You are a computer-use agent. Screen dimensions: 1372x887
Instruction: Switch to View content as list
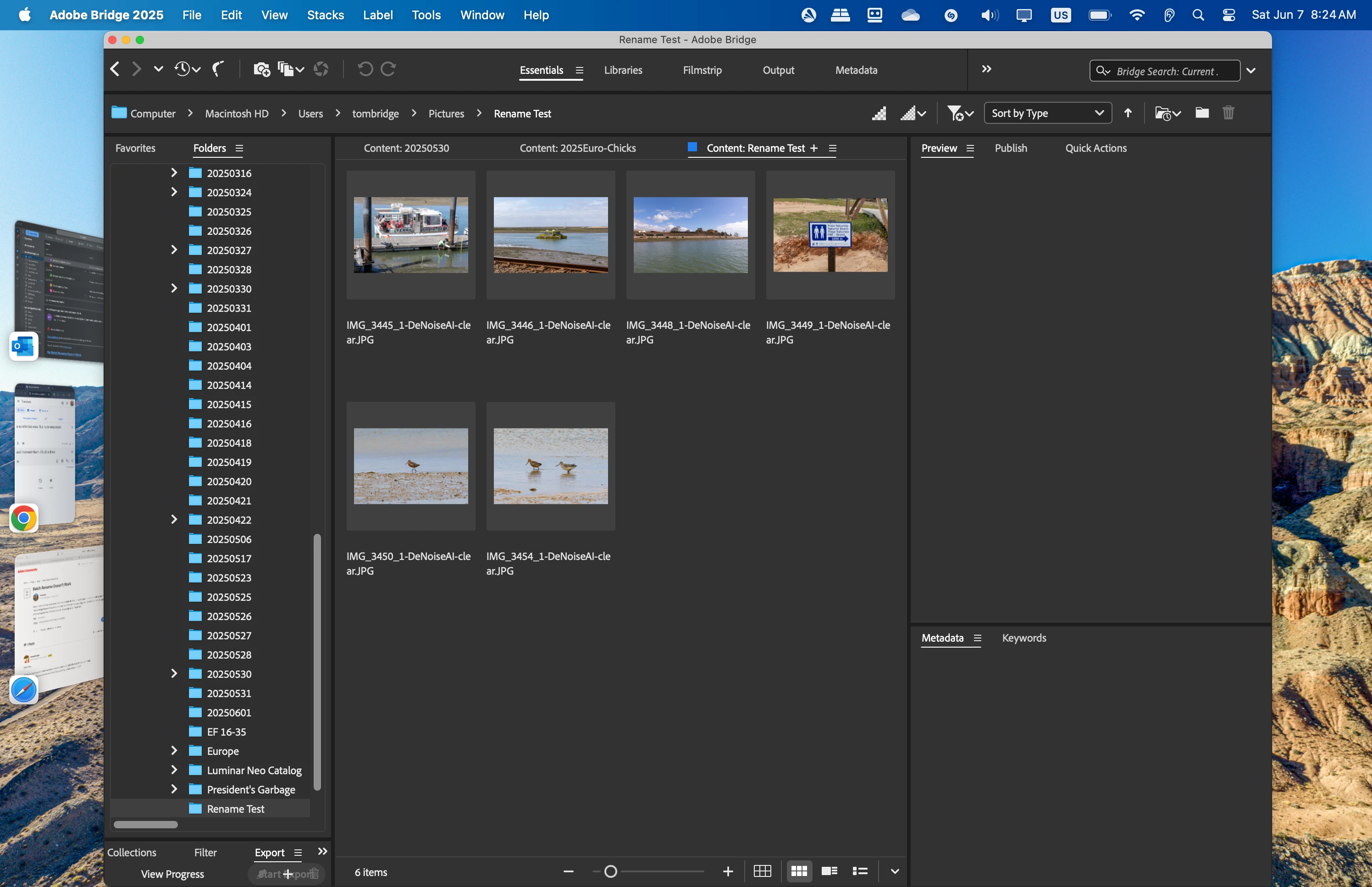pyautogui.click(x=860, y=871)
